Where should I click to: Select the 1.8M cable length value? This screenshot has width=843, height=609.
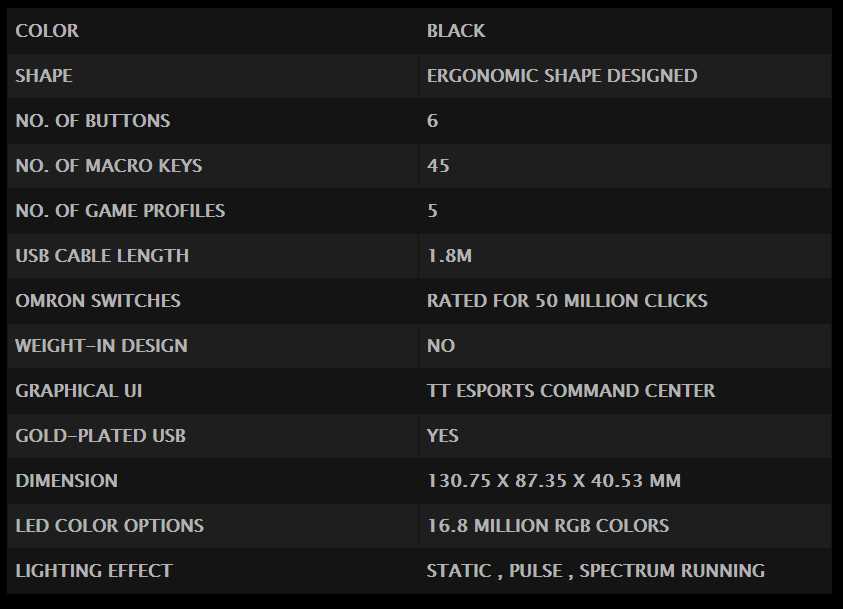(449, 256)
